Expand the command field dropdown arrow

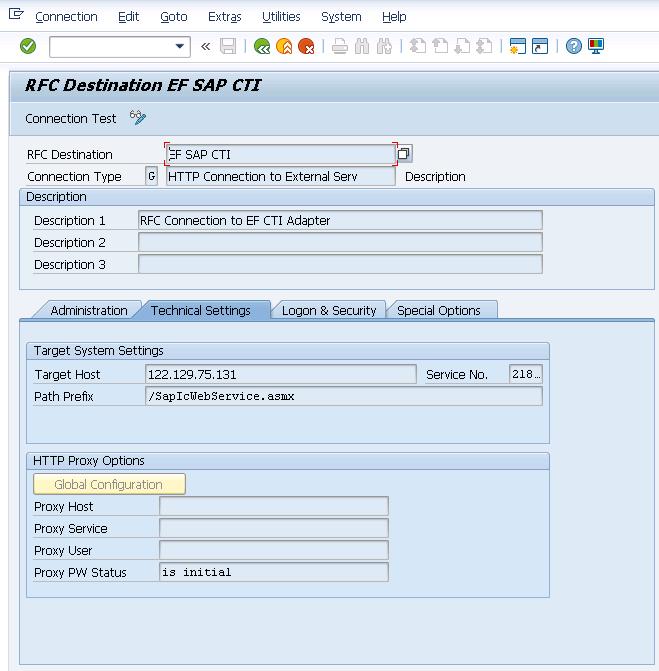pos(180,46)
